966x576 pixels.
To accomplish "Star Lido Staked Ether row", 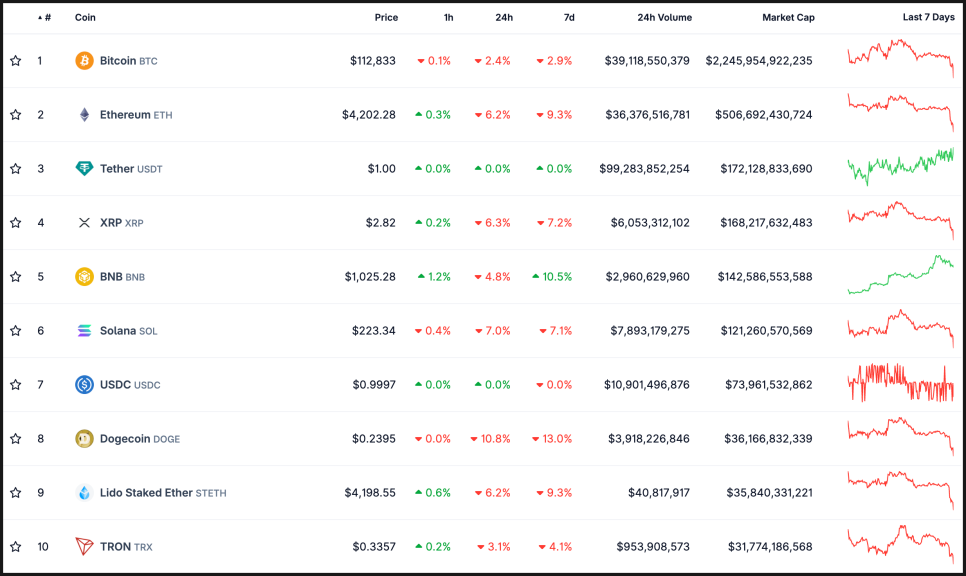I will [15, 493].
